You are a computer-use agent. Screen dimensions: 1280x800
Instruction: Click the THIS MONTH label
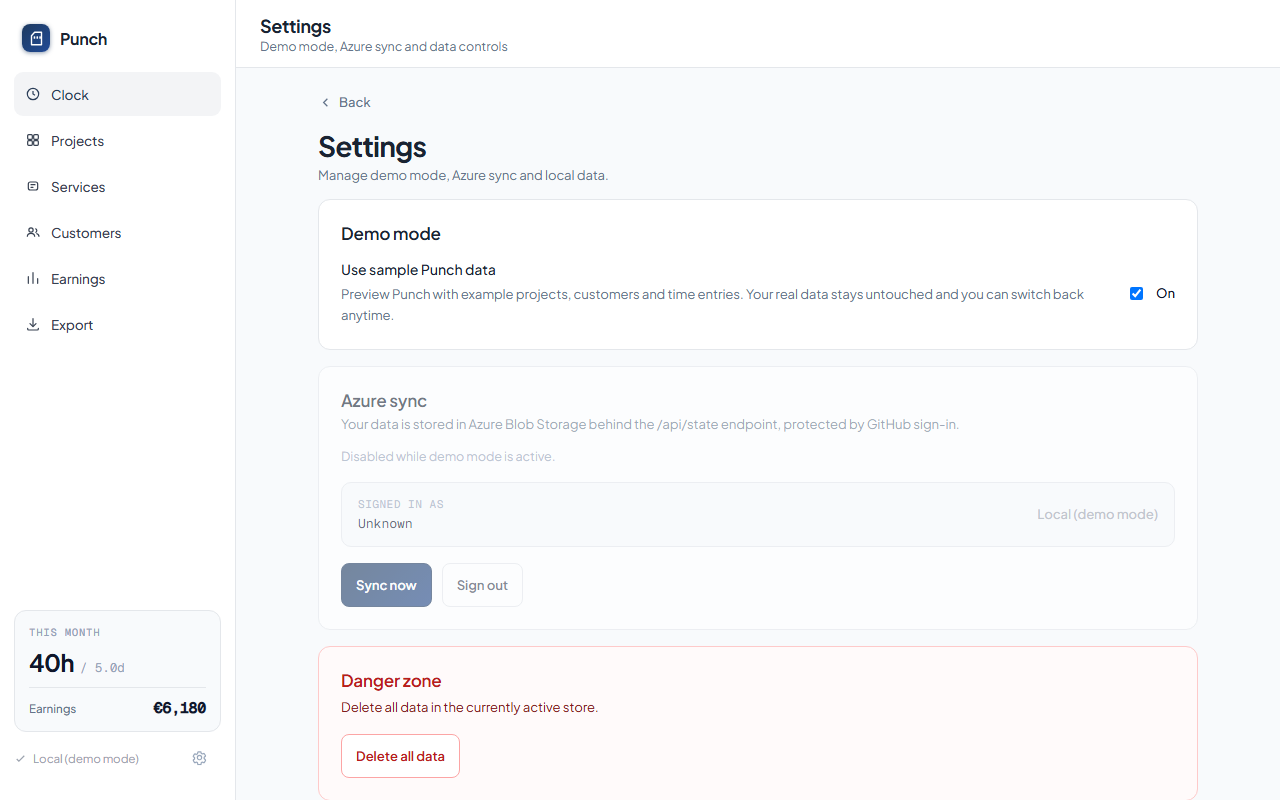click(x=64, y=633)
